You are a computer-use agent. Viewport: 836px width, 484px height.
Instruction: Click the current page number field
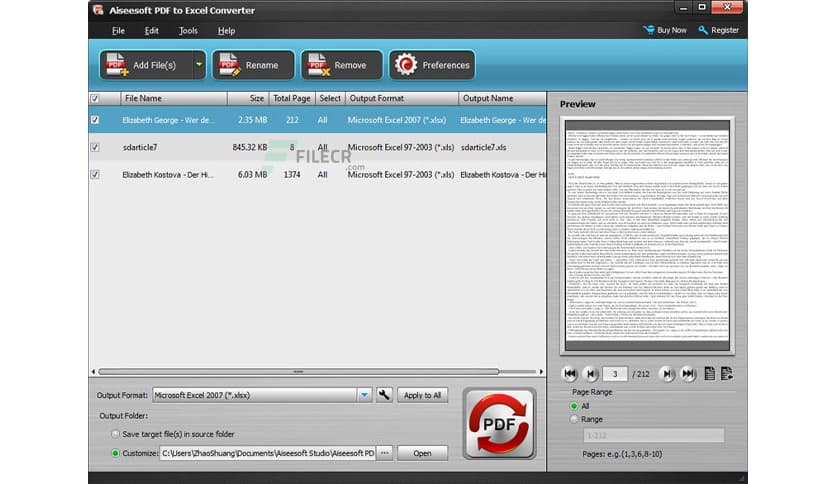614,374
